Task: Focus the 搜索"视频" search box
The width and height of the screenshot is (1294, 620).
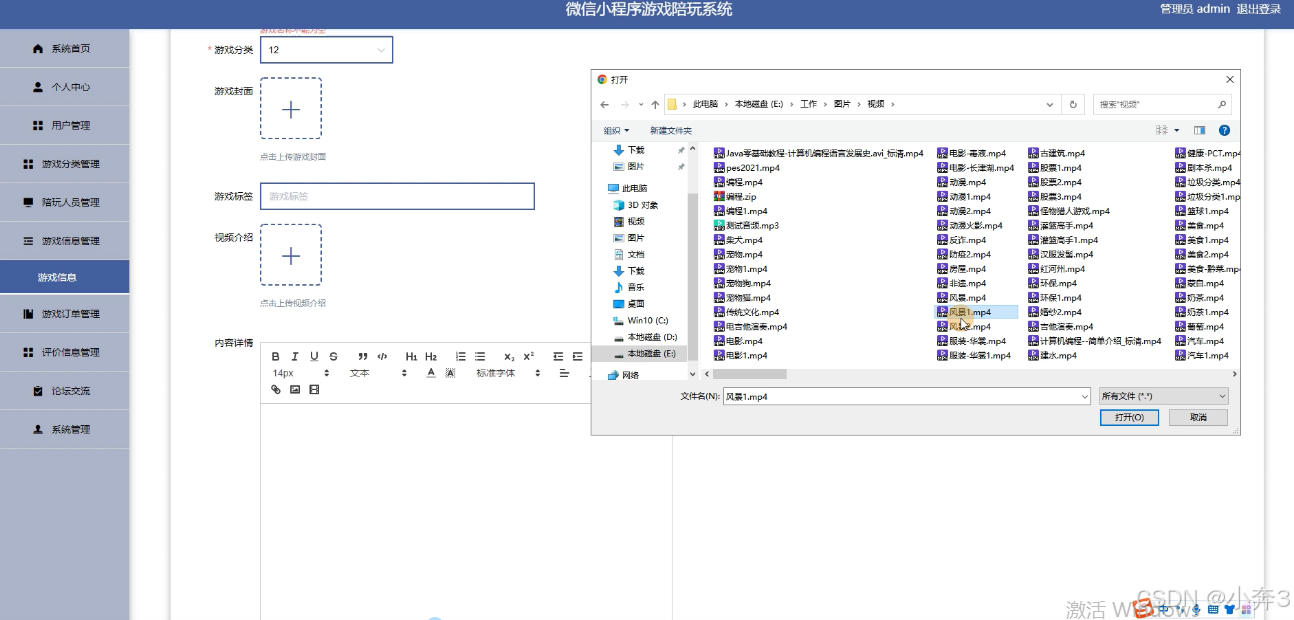Action: coord(1161,104)
